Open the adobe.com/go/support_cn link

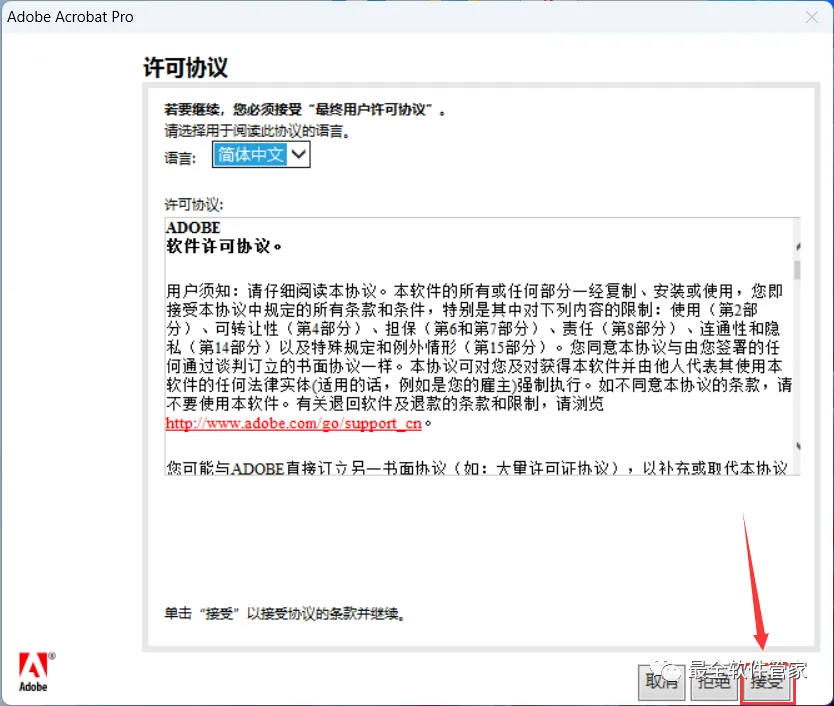point(293,423)
